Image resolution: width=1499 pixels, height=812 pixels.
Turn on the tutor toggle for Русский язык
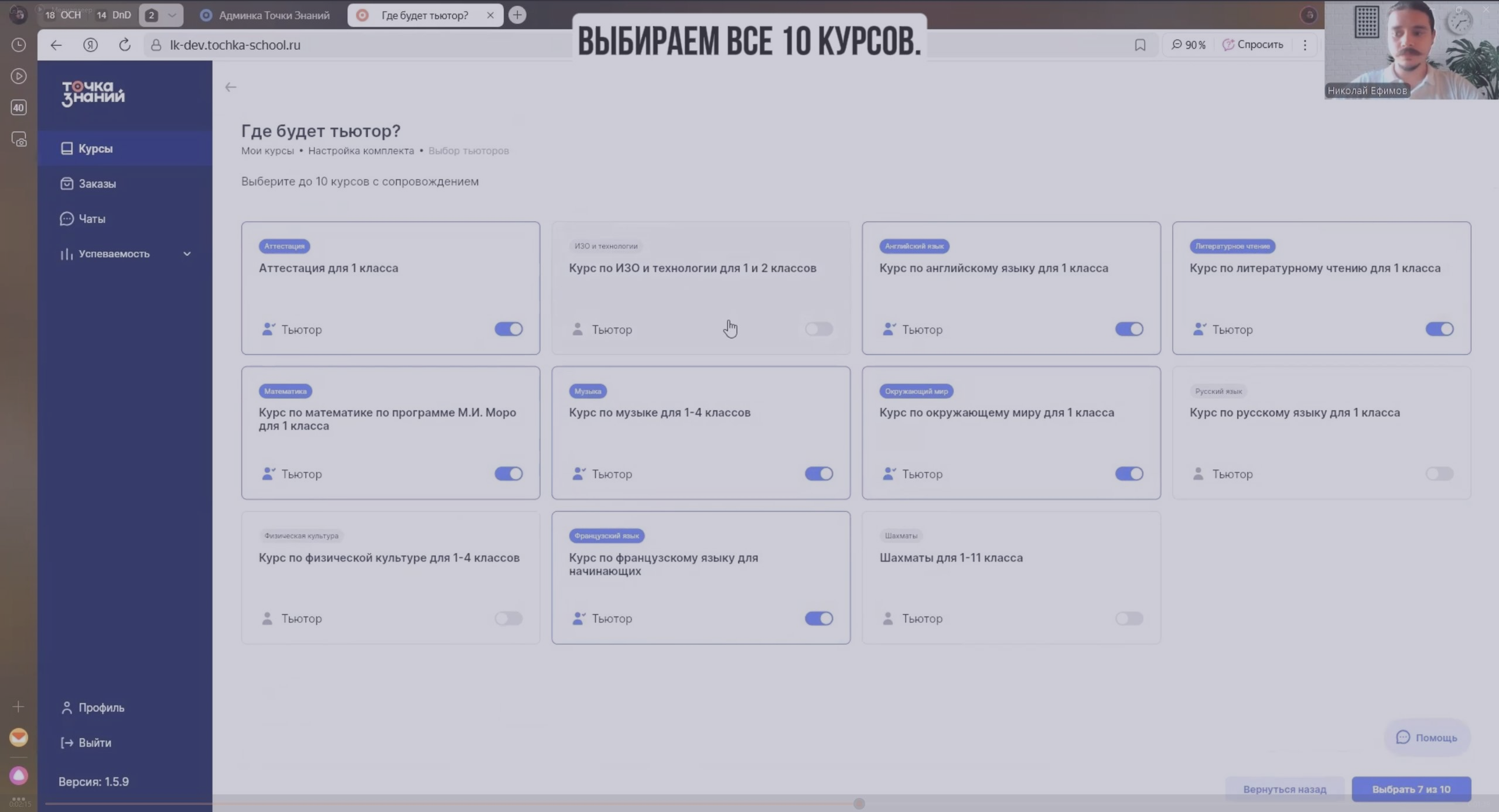(x=1439, y=474)
